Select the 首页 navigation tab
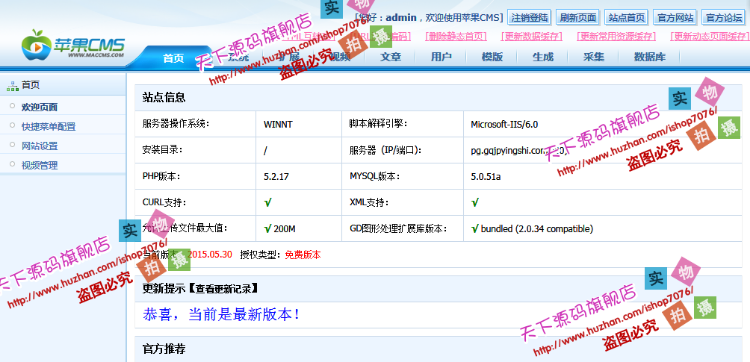Viewport: 750px width, 362px height. coord(173,58)
